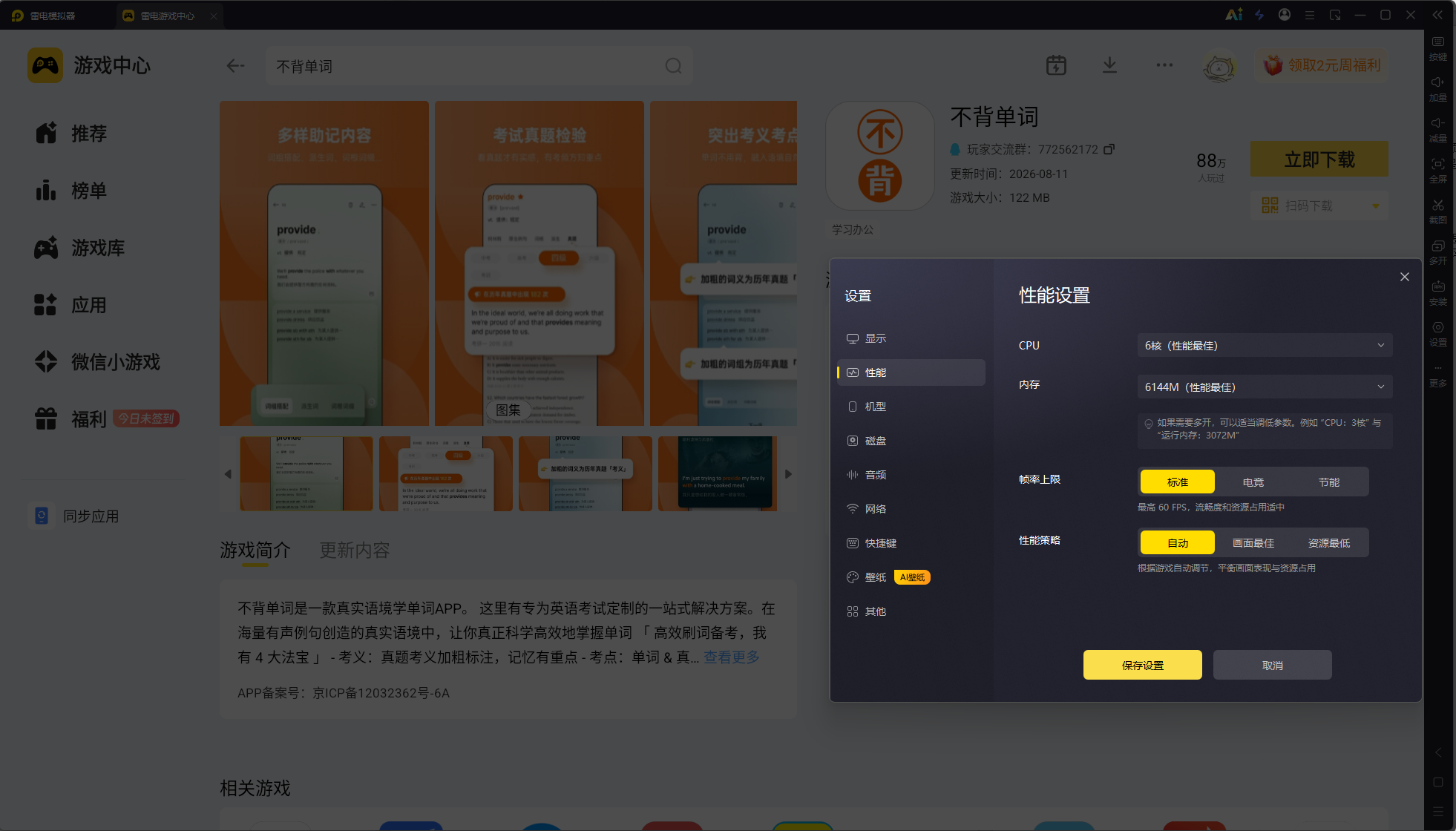Open 游戏库 in left navigation
This screenshot has height=831, width=1456.
pyautogui.click(x=80, y=248)
